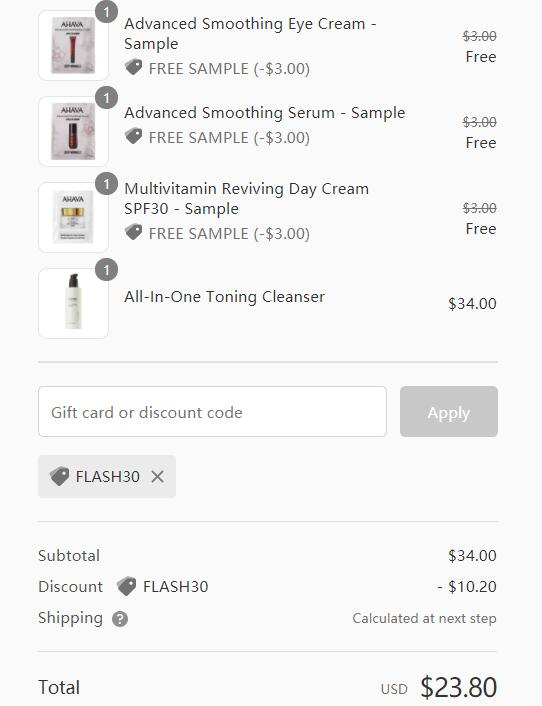Click the Calculated at next step text
Image resolution: width=542 pixels, height=706 pixels.
(x=424, y=618)
